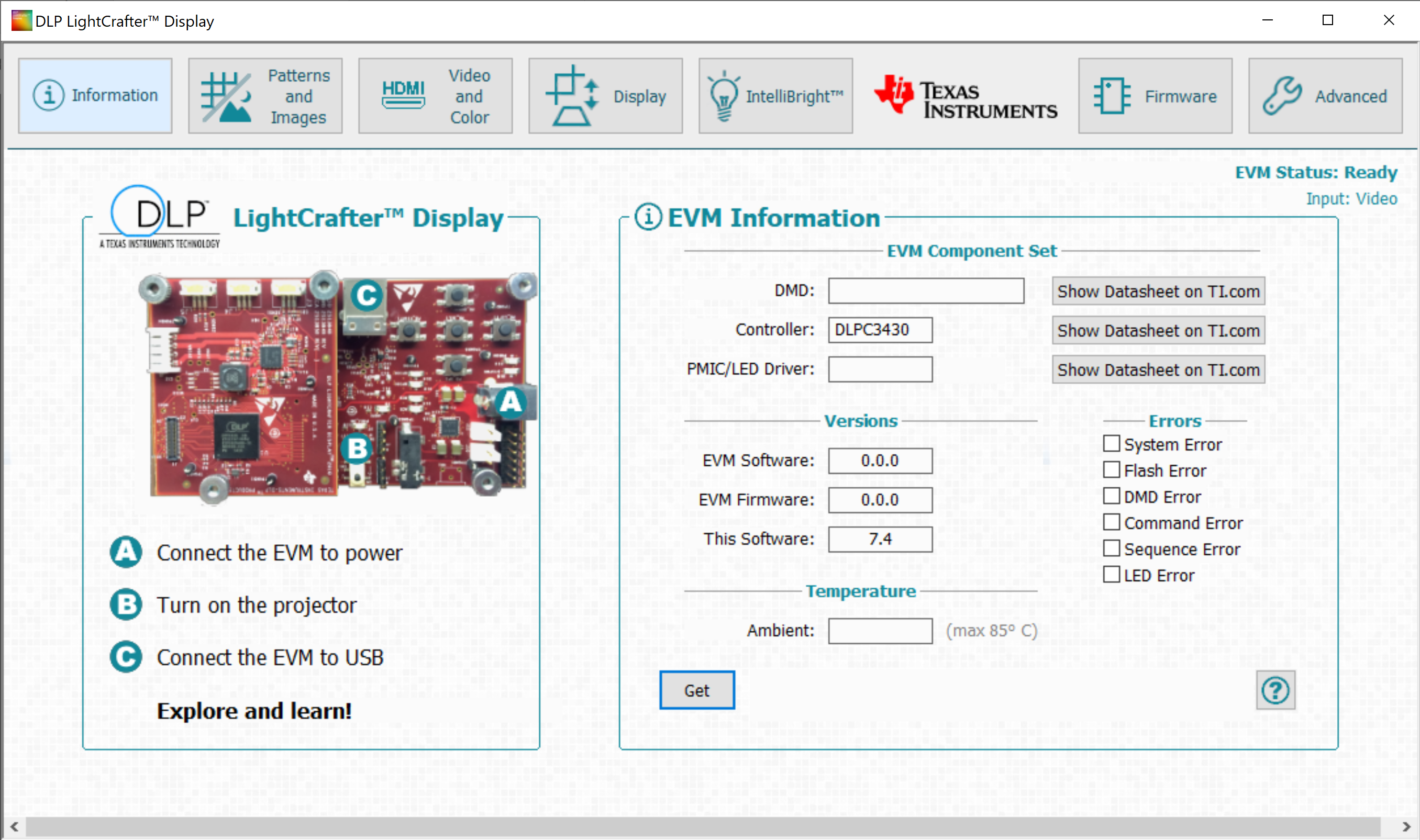Image resolution: width=1420 pixels, height=840 pixels.
Task: Toggle Command Error checkbox
Action: tap(1112, 522)
